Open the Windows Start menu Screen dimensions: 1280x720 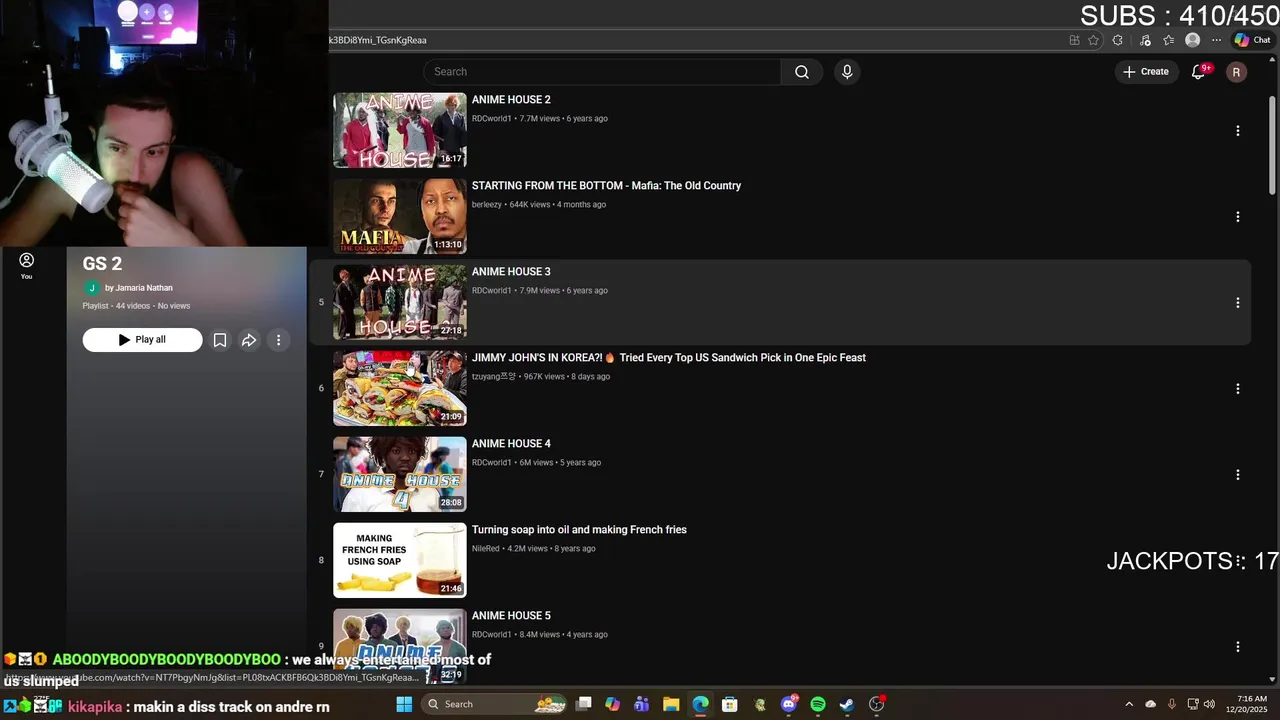point(404,704)
